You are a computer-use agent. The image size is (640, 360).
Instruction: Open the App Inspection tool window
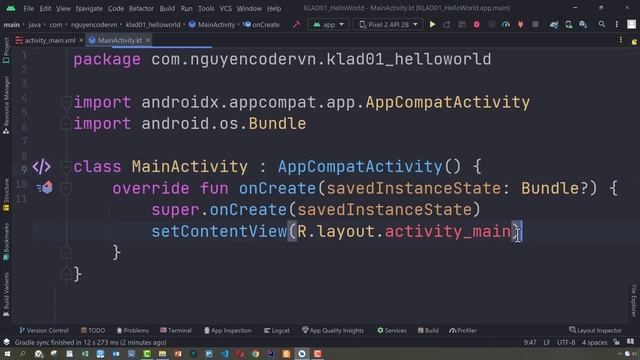click(228, 330)
